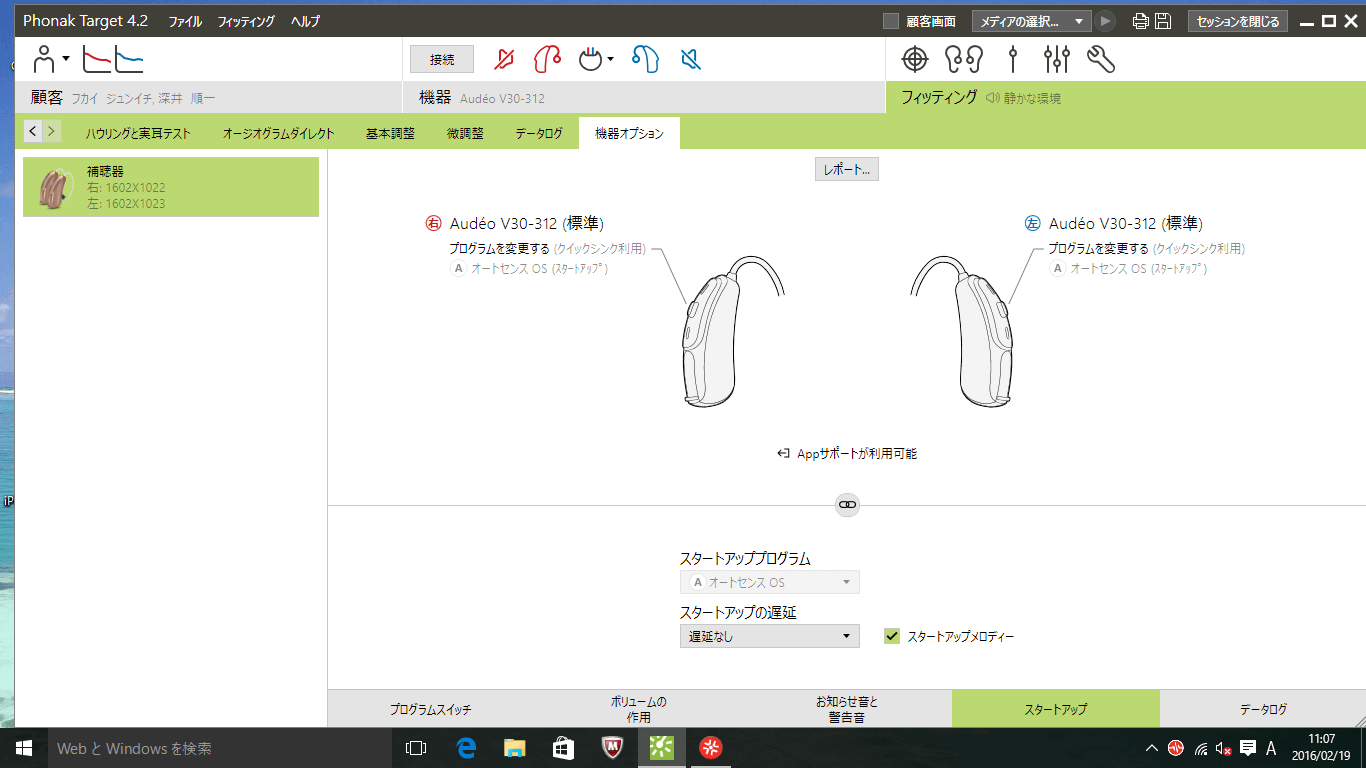
Task: Open the ヘルプ menu
Action: (x=306, y=21)
